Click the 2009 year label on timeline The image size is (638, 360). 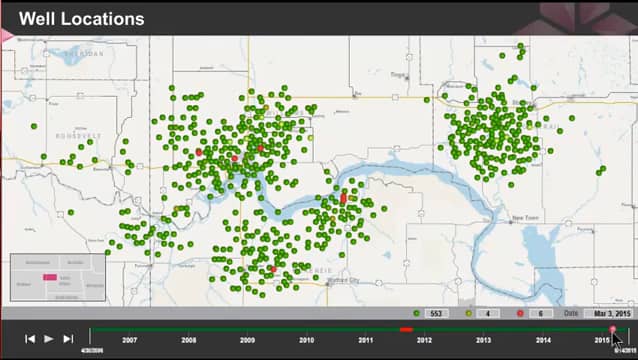point(247,340)
